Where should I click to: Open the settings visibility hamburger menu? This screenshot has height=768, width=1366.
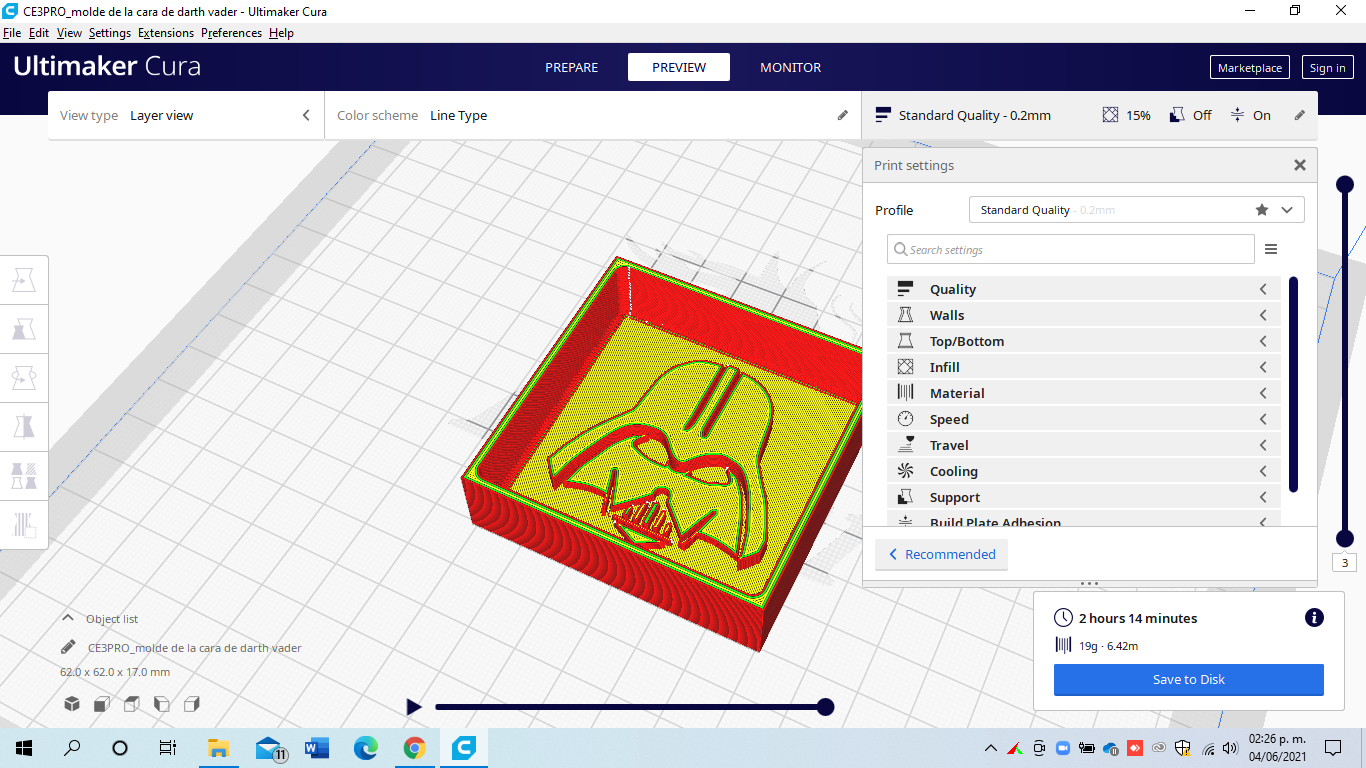[1271, 249]
